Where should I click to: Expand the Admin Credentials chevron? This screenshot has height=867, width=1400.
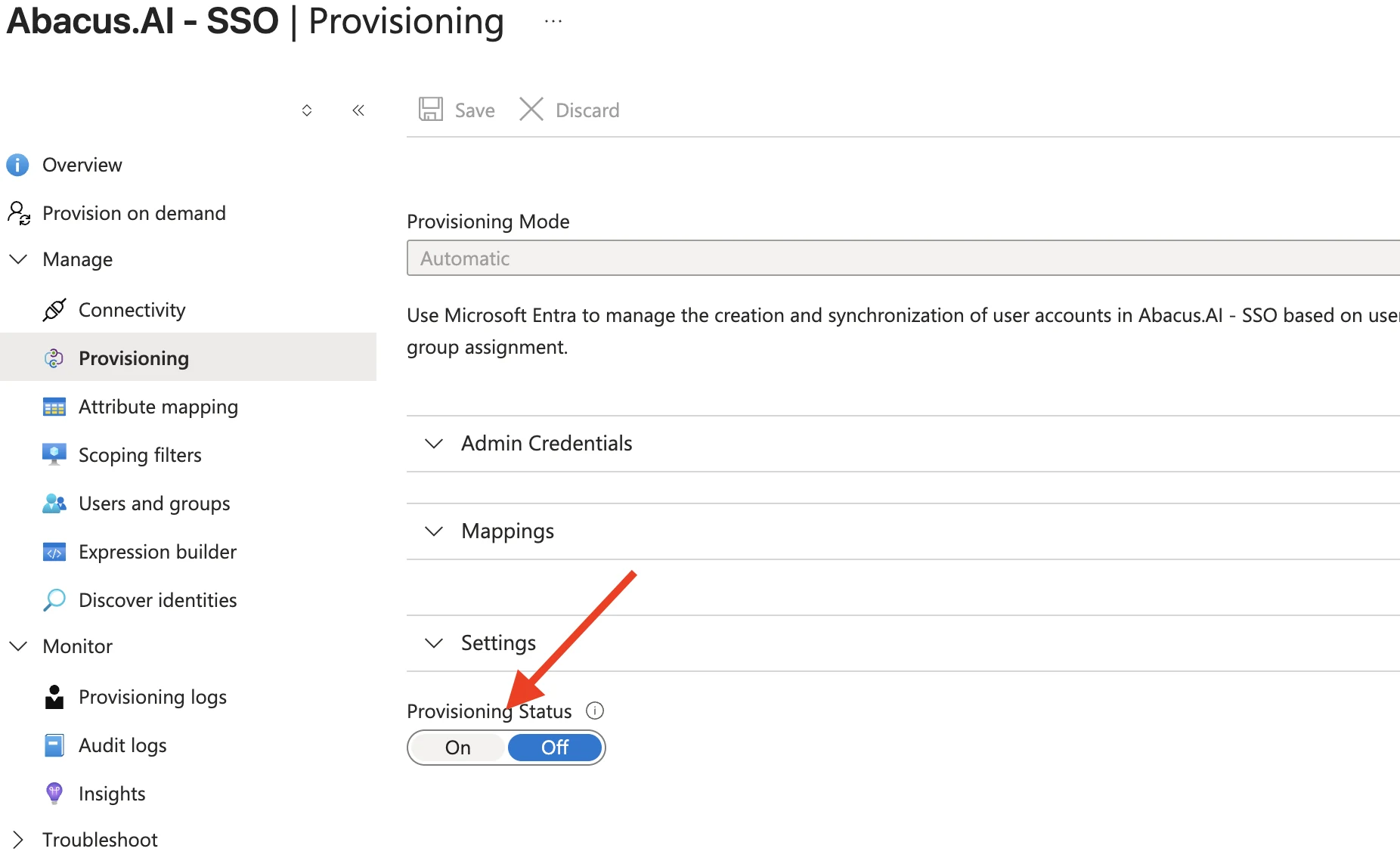[x=434, y=444]
